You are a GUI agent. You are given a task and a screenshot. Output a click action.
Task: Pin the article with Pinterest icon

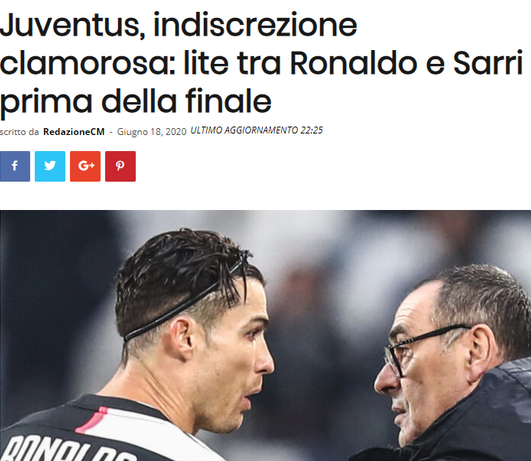tap(121, 166)
